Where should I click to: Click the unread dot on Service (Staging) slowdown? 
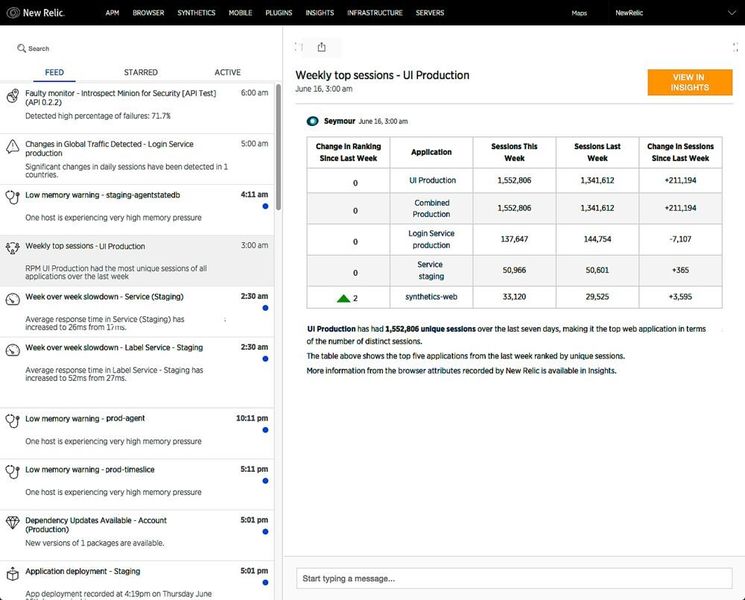pos(265,308)
